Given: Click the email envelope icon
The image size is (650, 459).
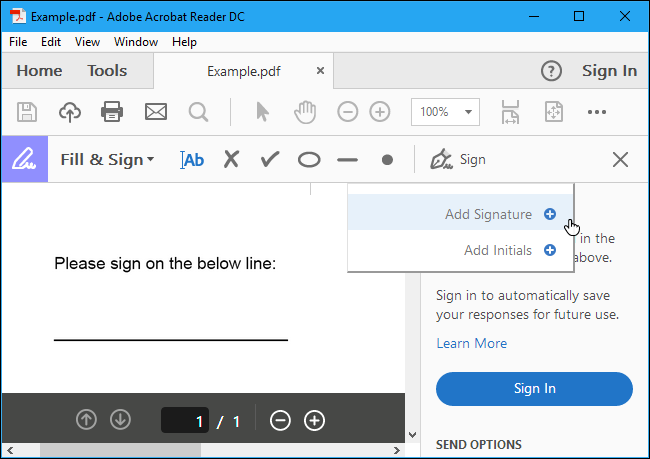Looking at the screenshot, I should [x=156, y=112].
